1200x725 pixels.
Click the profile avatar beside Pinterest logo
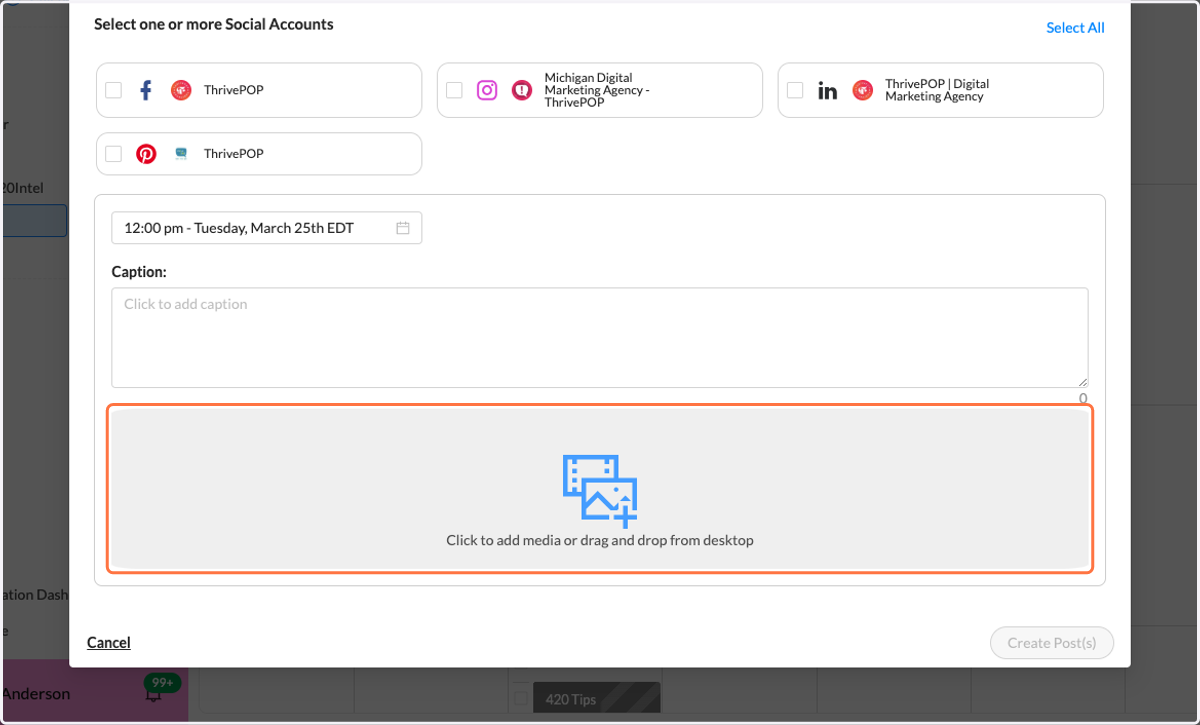pyautogui.click(x=181, y=154)
